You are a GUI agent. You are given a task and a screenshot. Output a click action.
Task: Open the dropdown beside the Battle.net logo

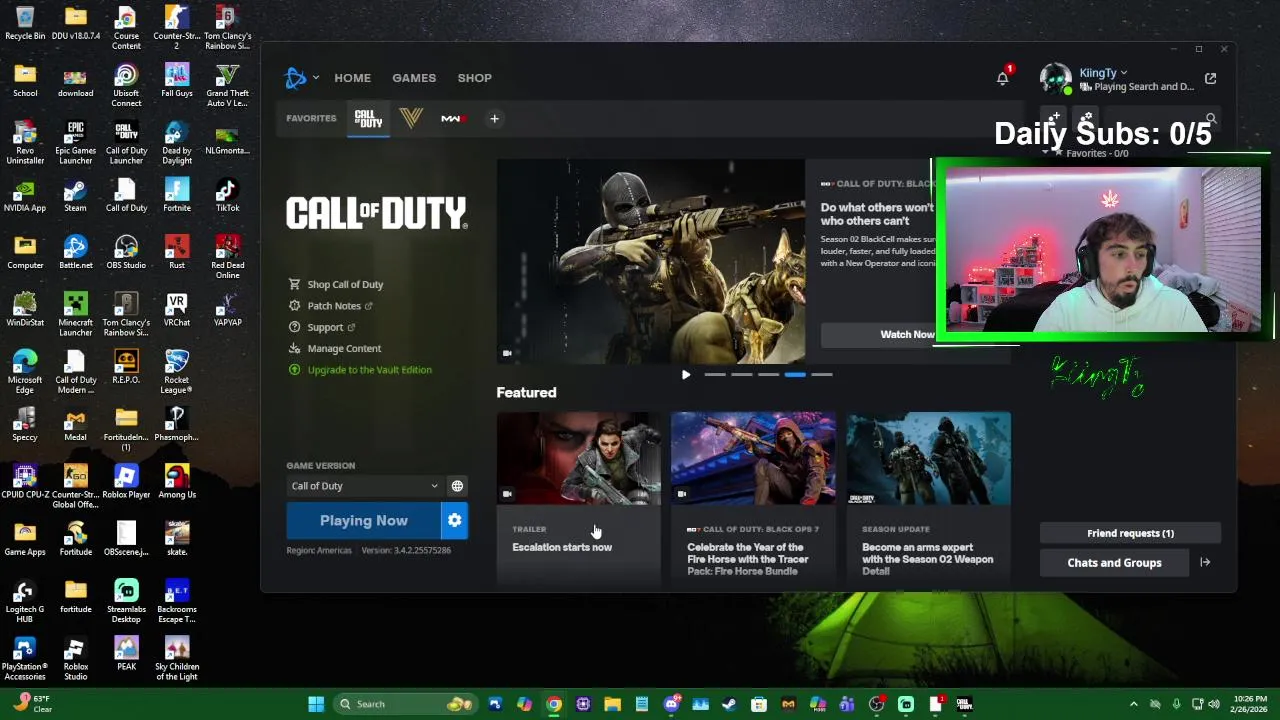tap(316, 77)
